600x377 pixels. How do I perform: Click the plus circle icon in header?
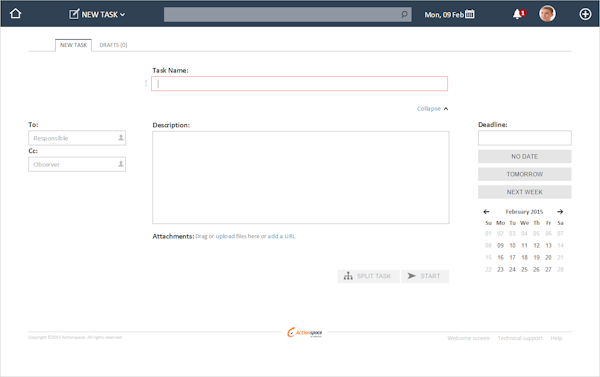(585, 14)
